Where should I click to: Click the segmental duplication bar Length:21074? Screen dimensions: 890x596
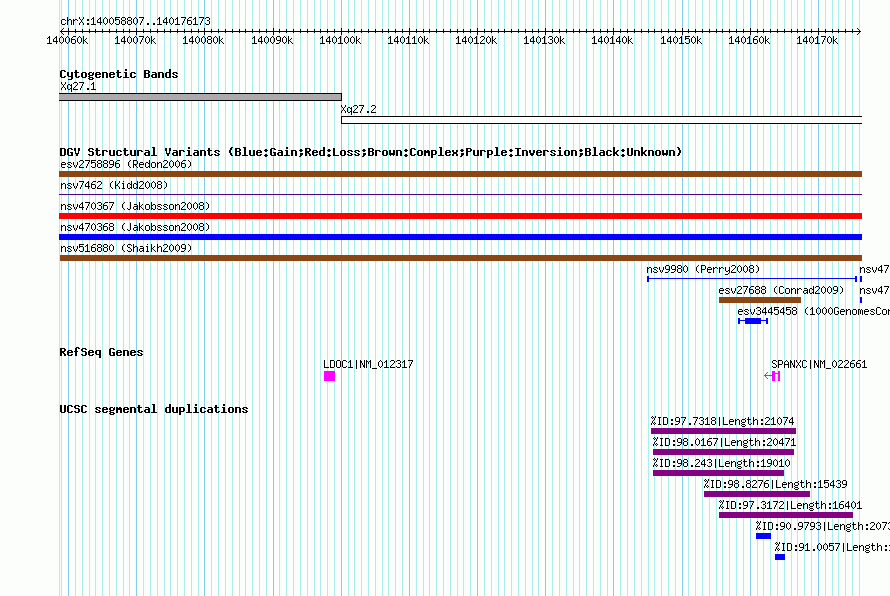click(x=723, y=431)
